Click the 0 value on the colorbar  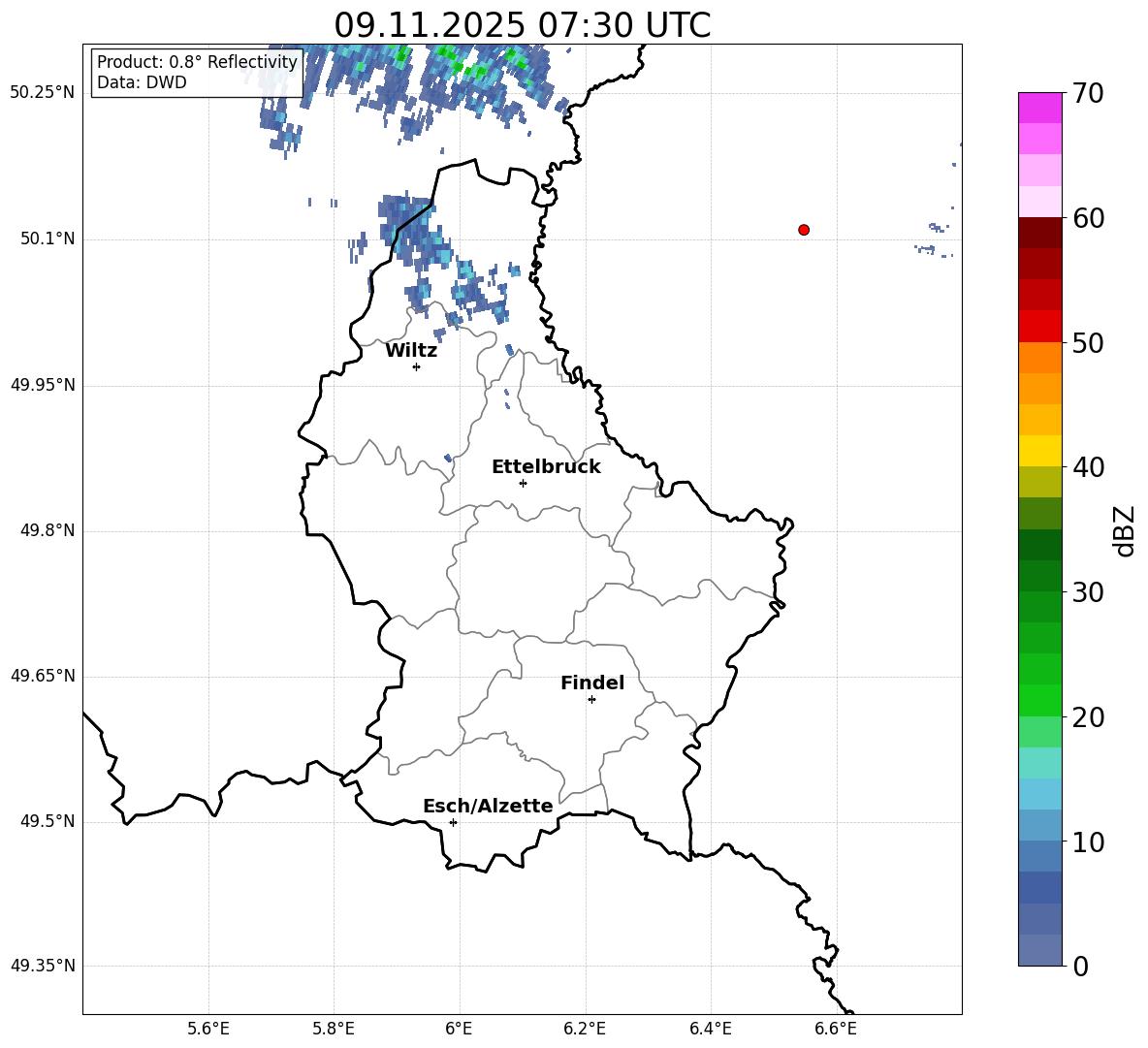click(1081, 967)
